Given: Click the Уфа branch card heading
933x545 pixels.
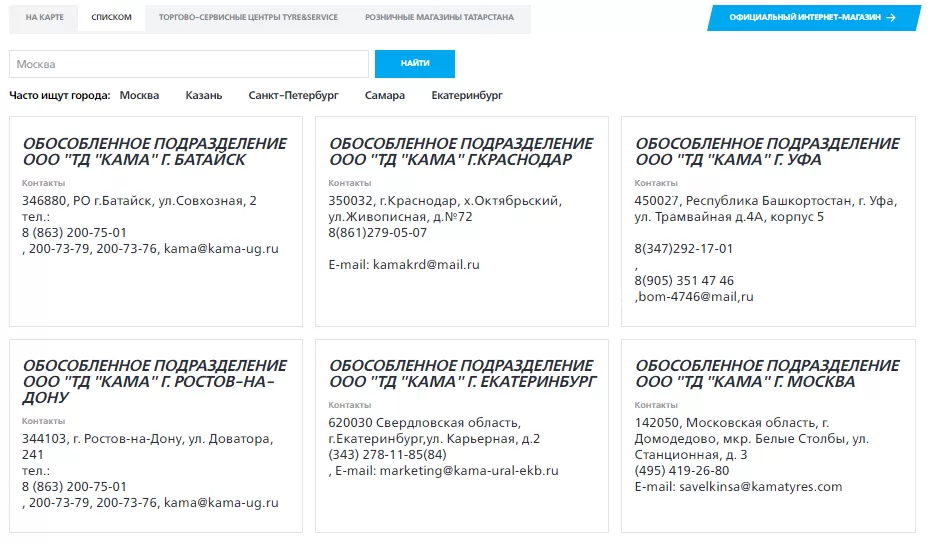Looking at the screenshot, I should (767, 152).
